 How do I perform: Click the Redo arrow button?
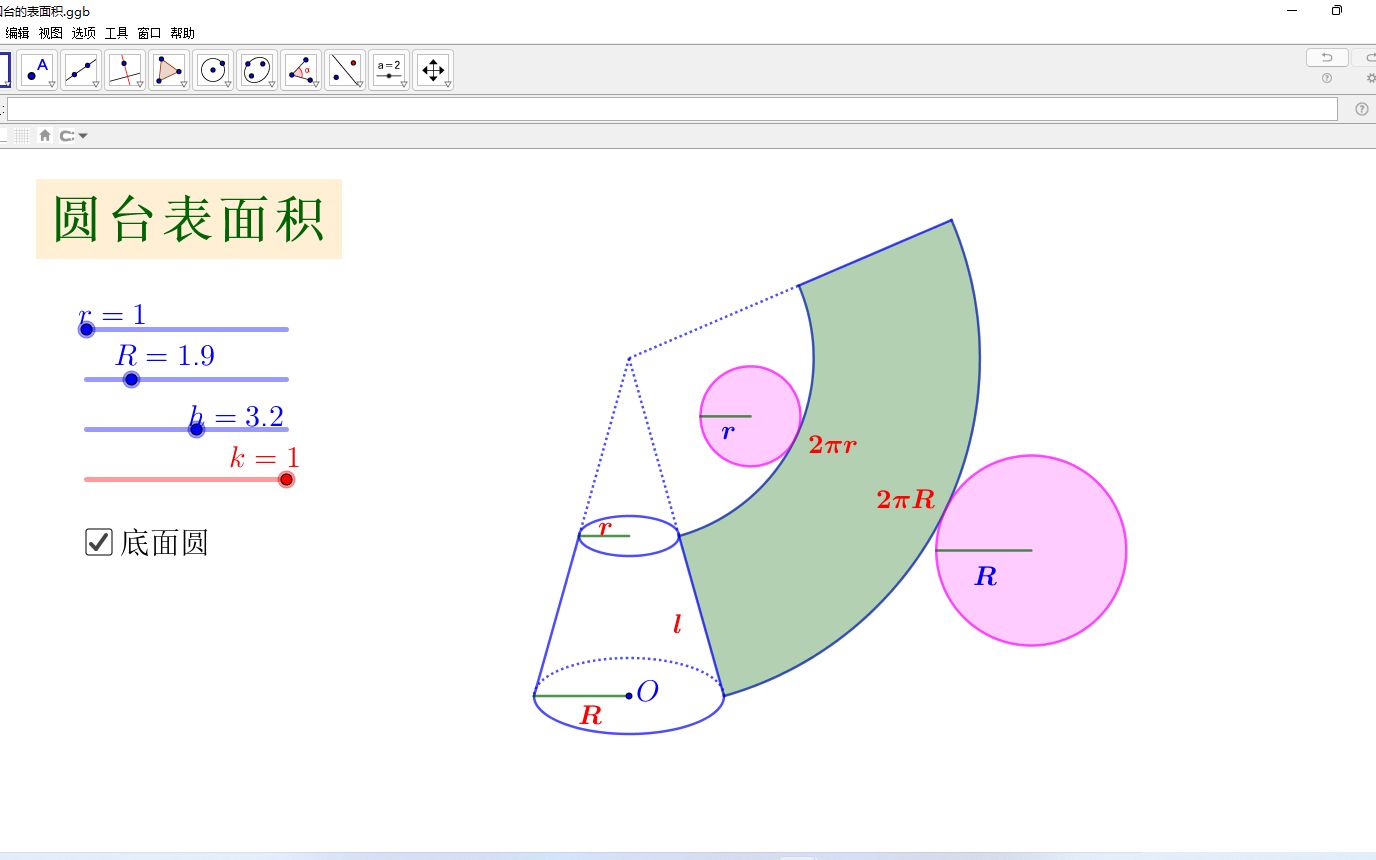1366,57
